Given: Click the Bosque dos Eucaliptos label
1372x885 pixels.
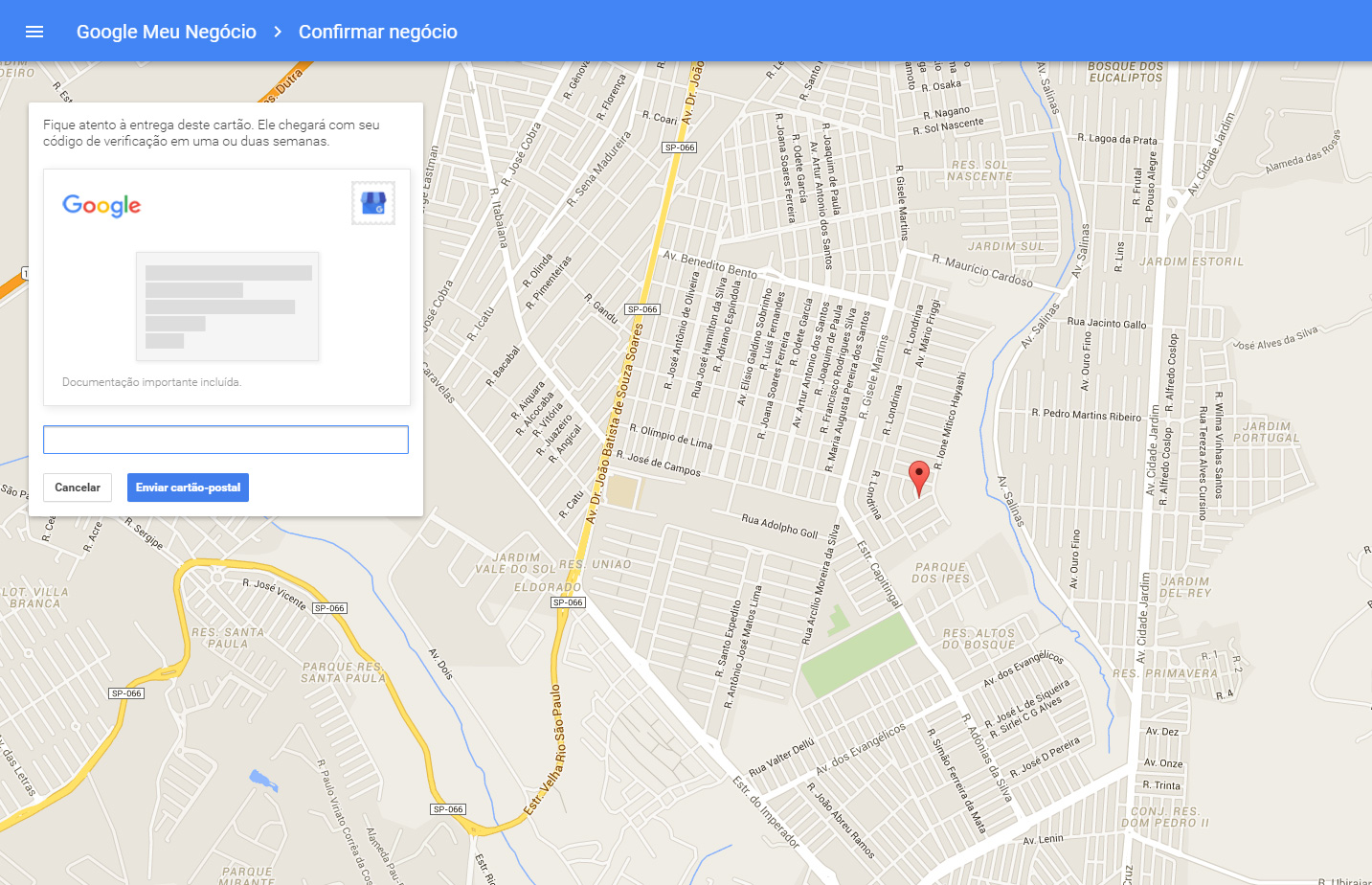Looking at the screenshot, I should (1126, 72).
